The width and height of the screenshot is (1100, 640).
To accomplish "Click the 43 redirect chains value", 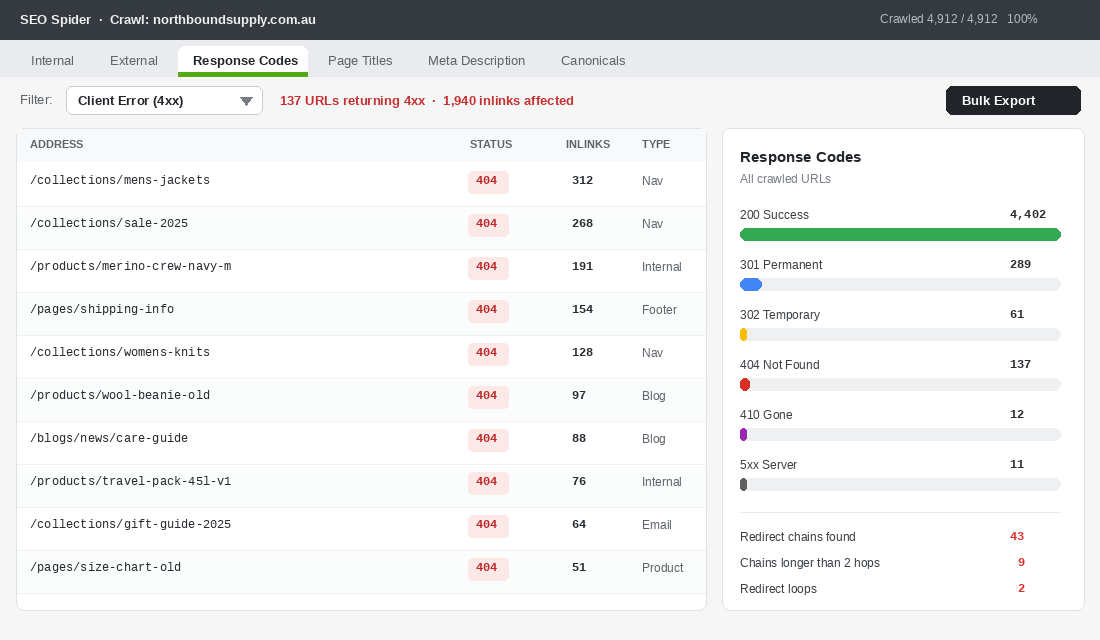I will pyautogui.click(x=1017, y=536).
